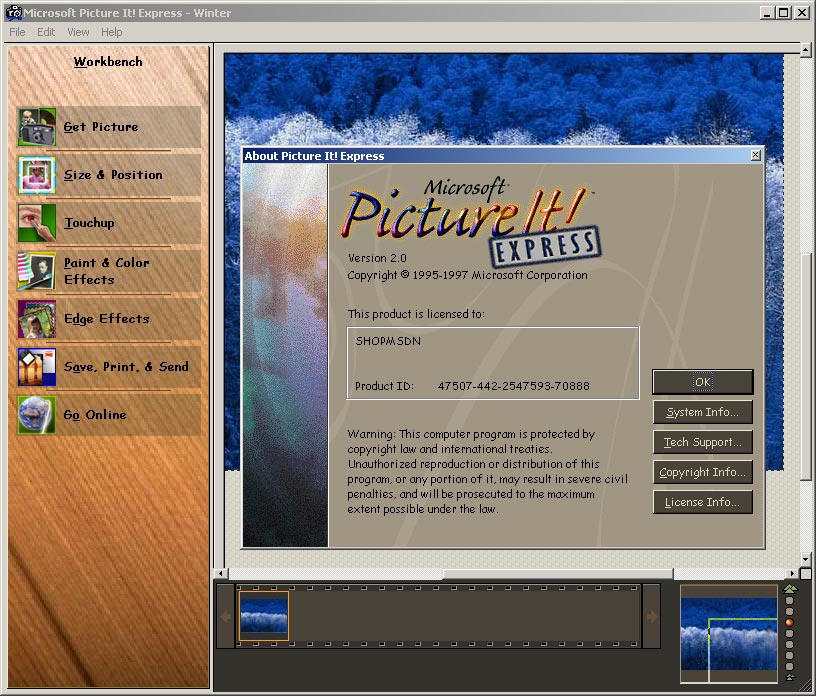Open Tech Support...

click(x=703, y=442)
